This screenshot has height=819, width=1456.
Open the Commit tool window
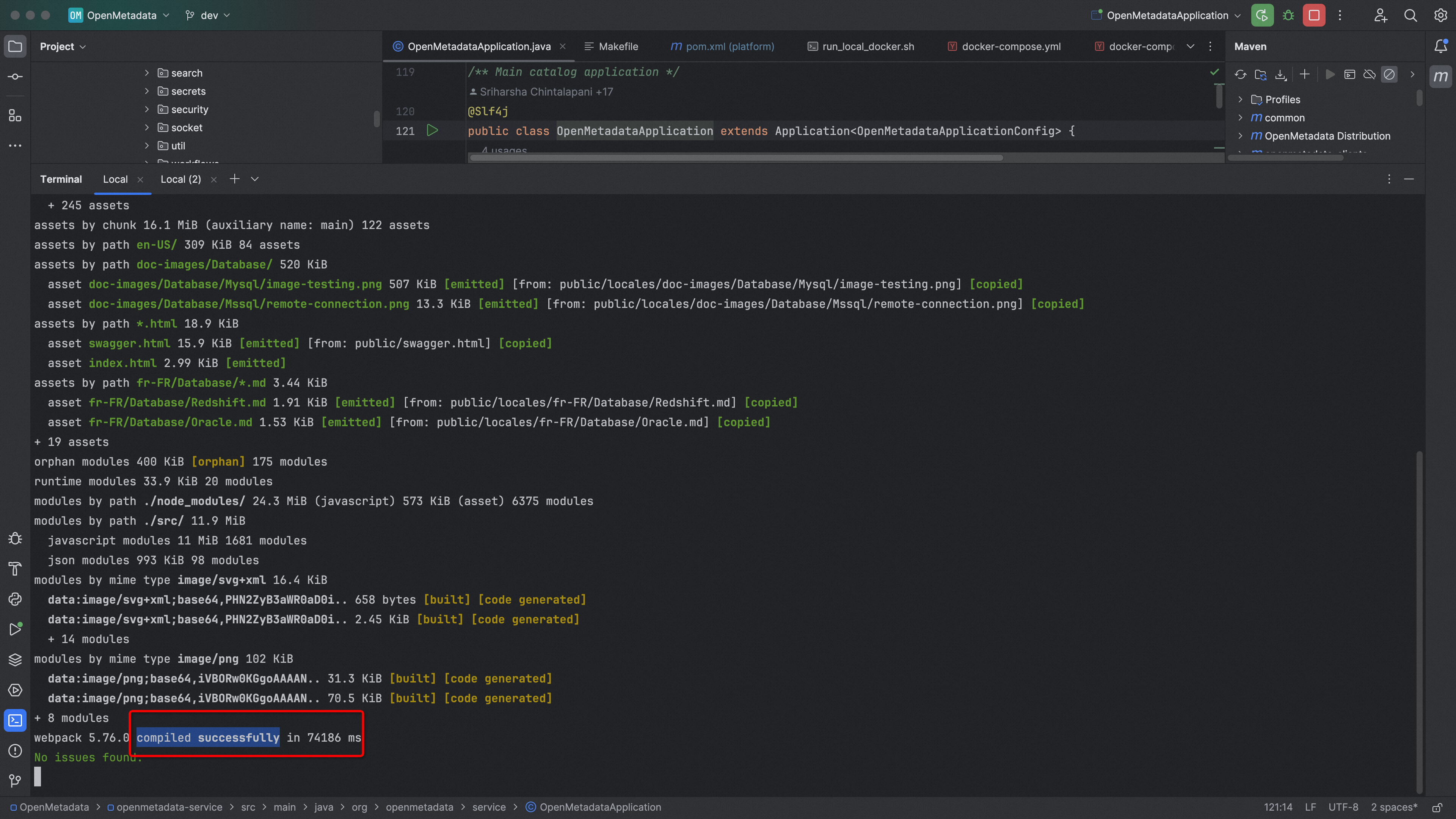15,76
